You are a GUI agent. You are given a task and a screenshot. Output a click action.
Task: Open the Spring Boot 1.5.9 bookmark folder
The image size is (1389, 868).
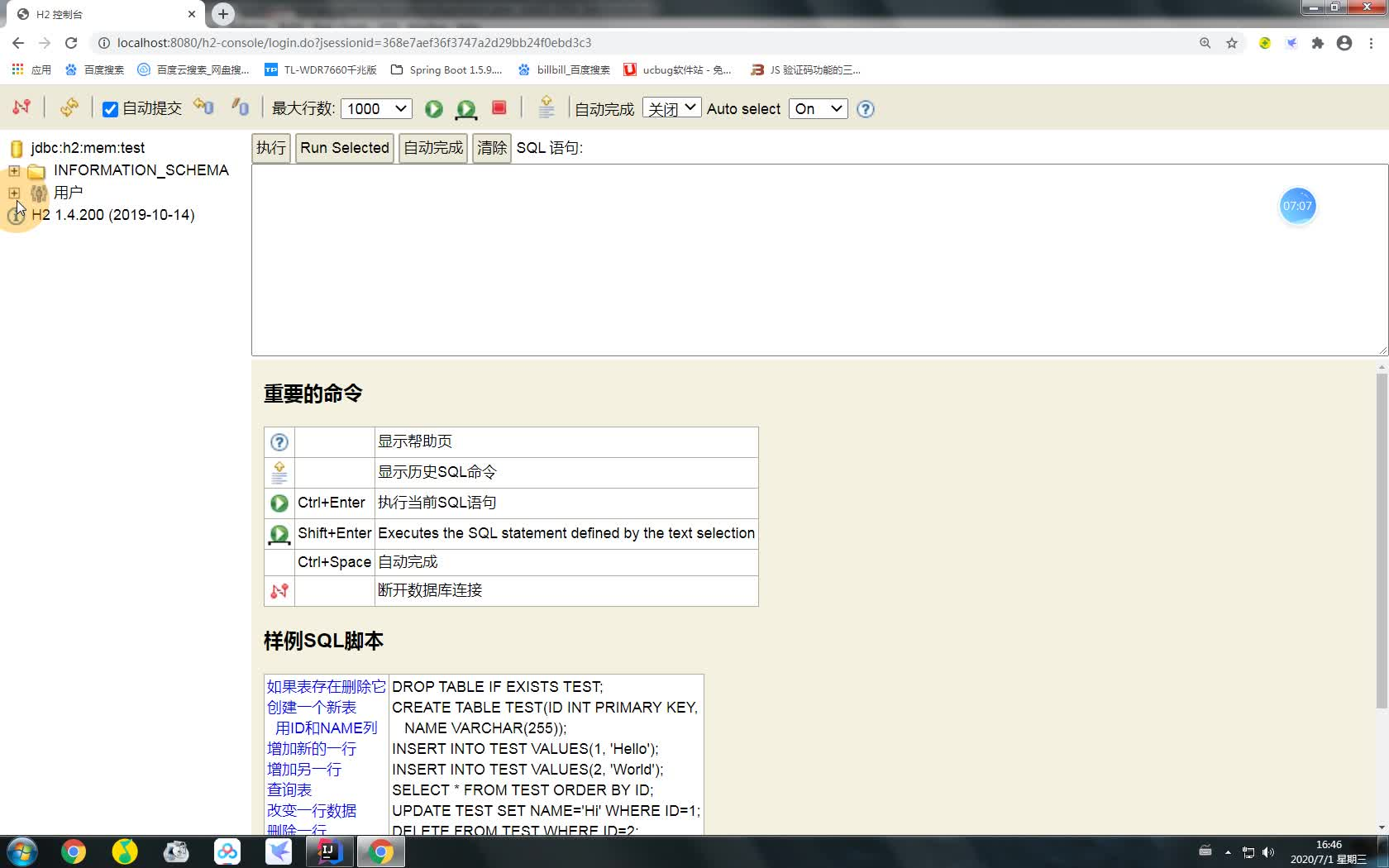tap(446, 70)
